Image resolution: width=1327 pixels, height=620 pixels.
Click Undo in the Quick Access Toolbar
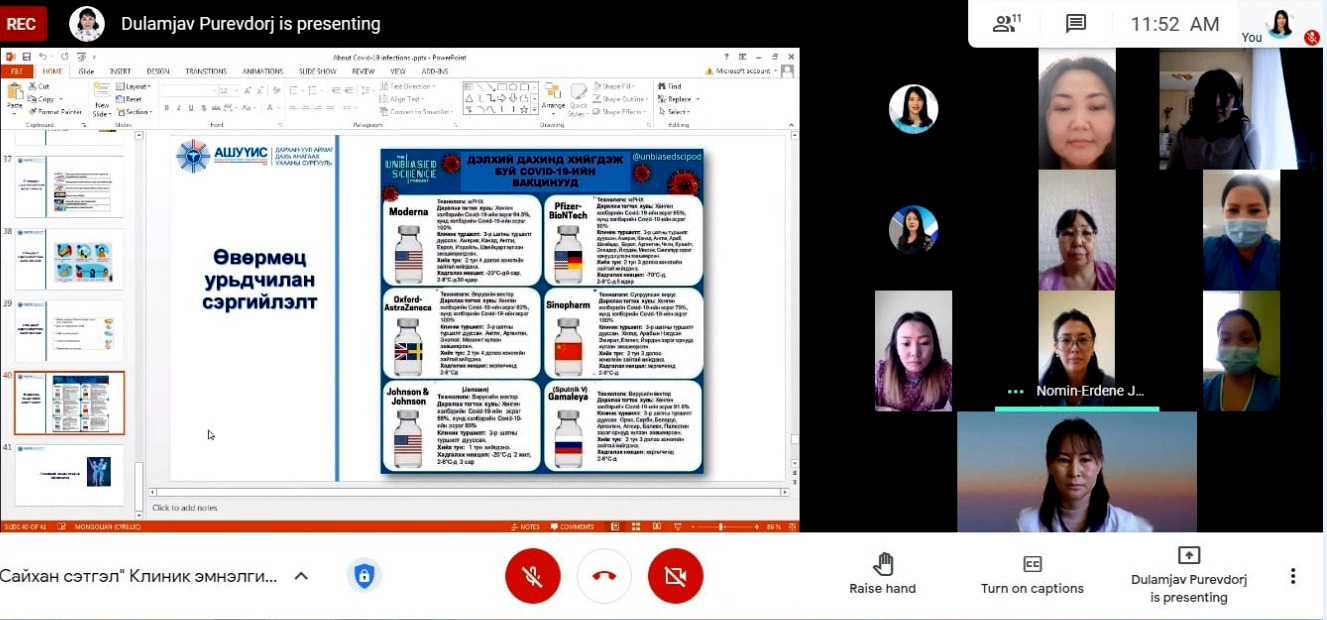(x=42, y=57)
